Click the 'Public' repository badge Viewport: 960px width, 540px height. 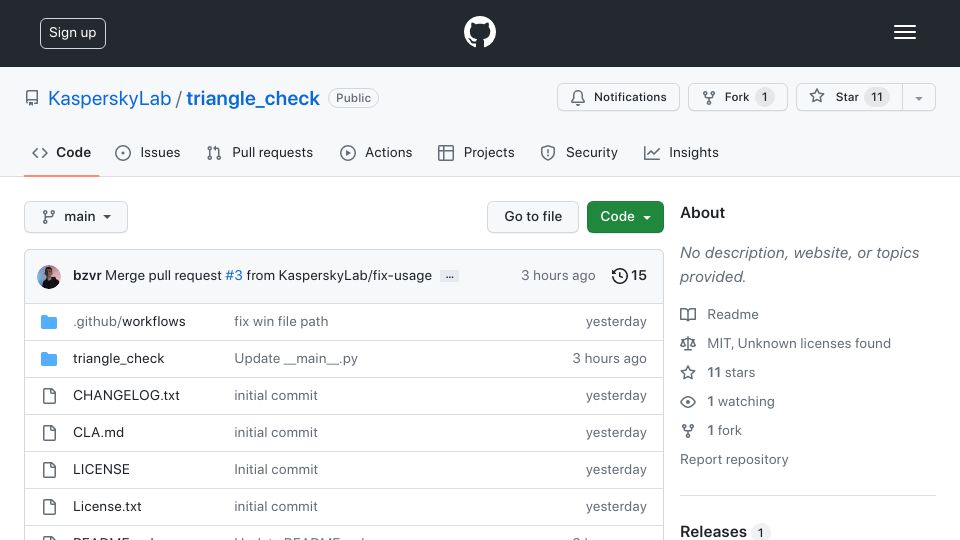coord(353,98)
